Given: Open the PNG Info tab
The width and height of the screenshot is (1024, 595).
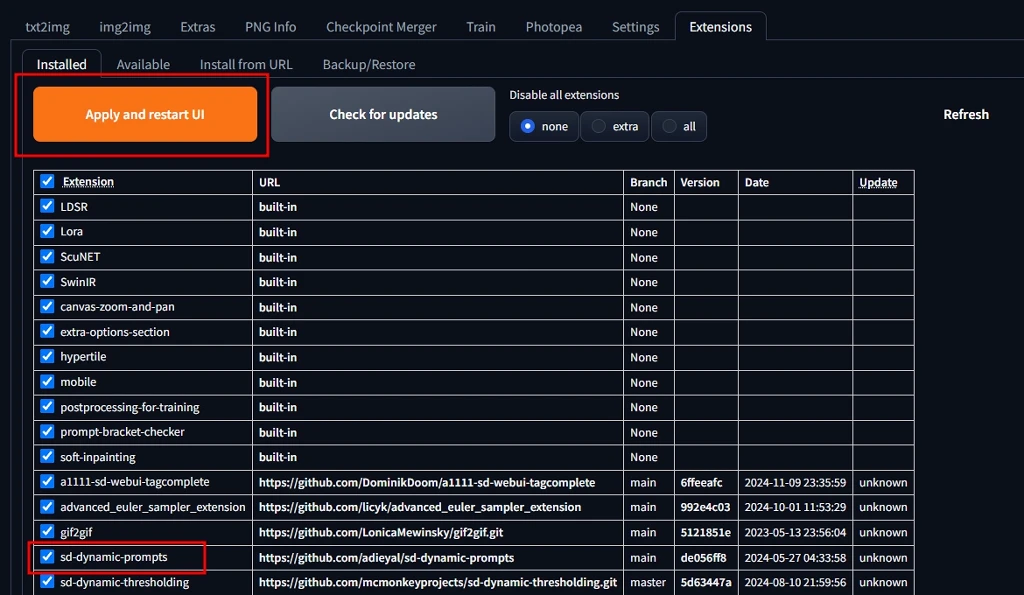Looking at the screenshot, I should pos(270,27).
